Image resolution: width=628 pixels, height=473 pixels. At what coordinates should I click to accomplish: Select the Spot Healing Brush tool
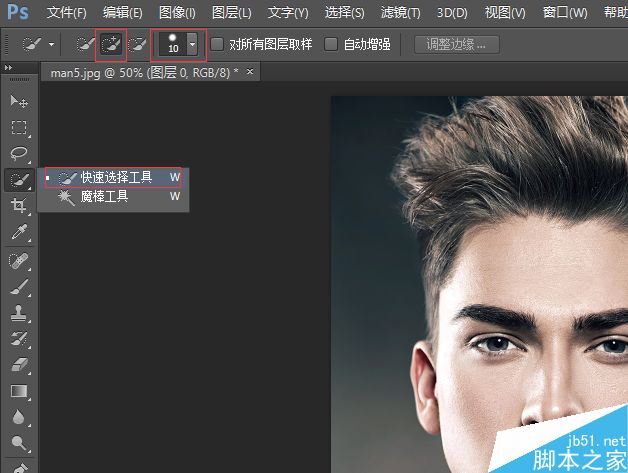[18, 261]
